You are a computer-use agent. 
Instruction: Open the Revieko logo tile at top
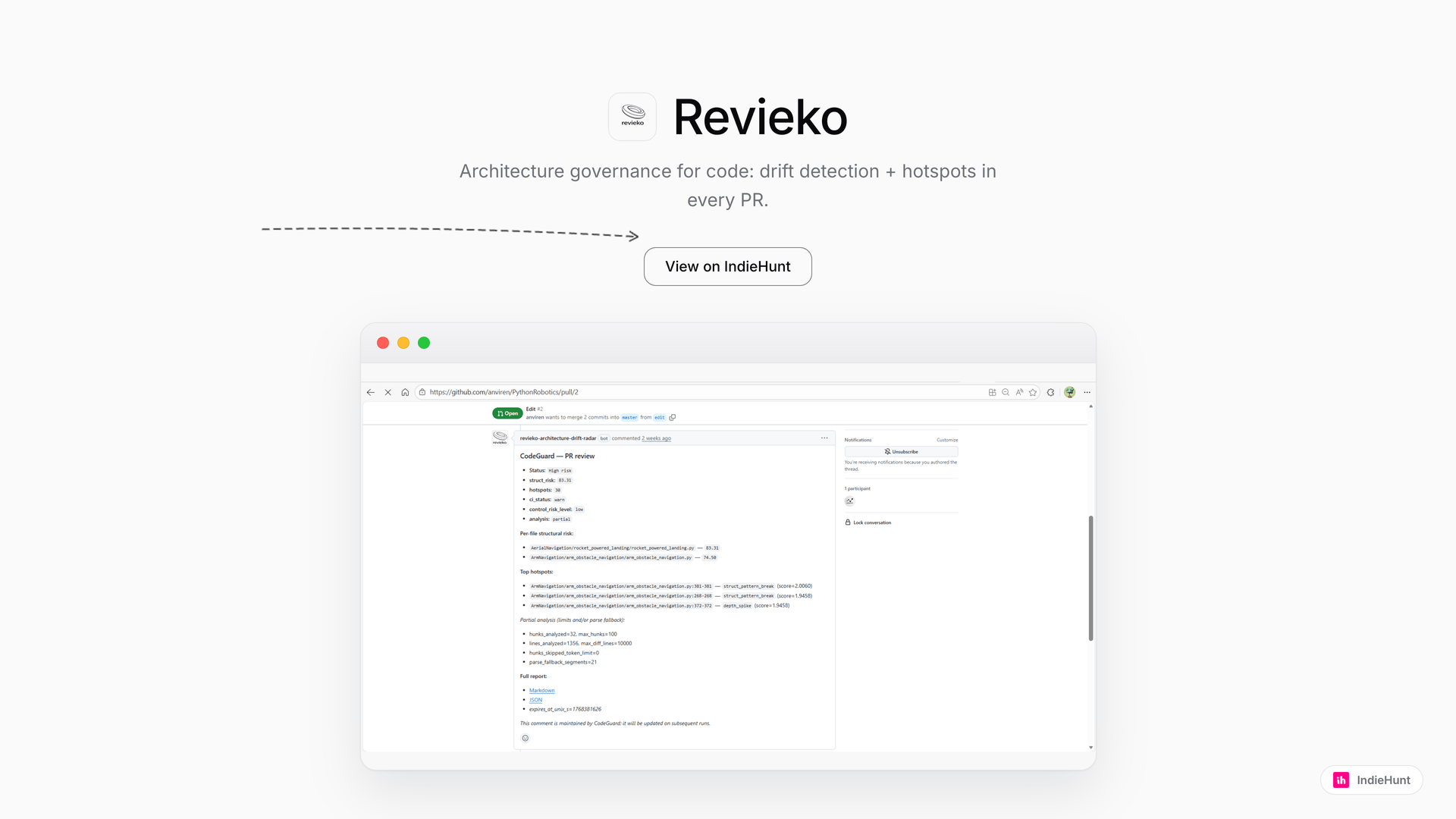click(632, 117)
